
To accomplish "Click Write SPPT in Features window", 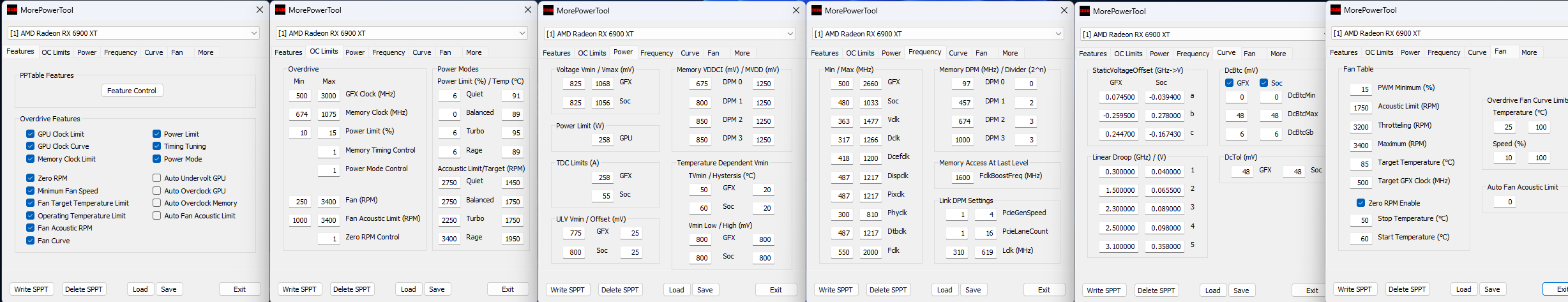I will point(31,289).
